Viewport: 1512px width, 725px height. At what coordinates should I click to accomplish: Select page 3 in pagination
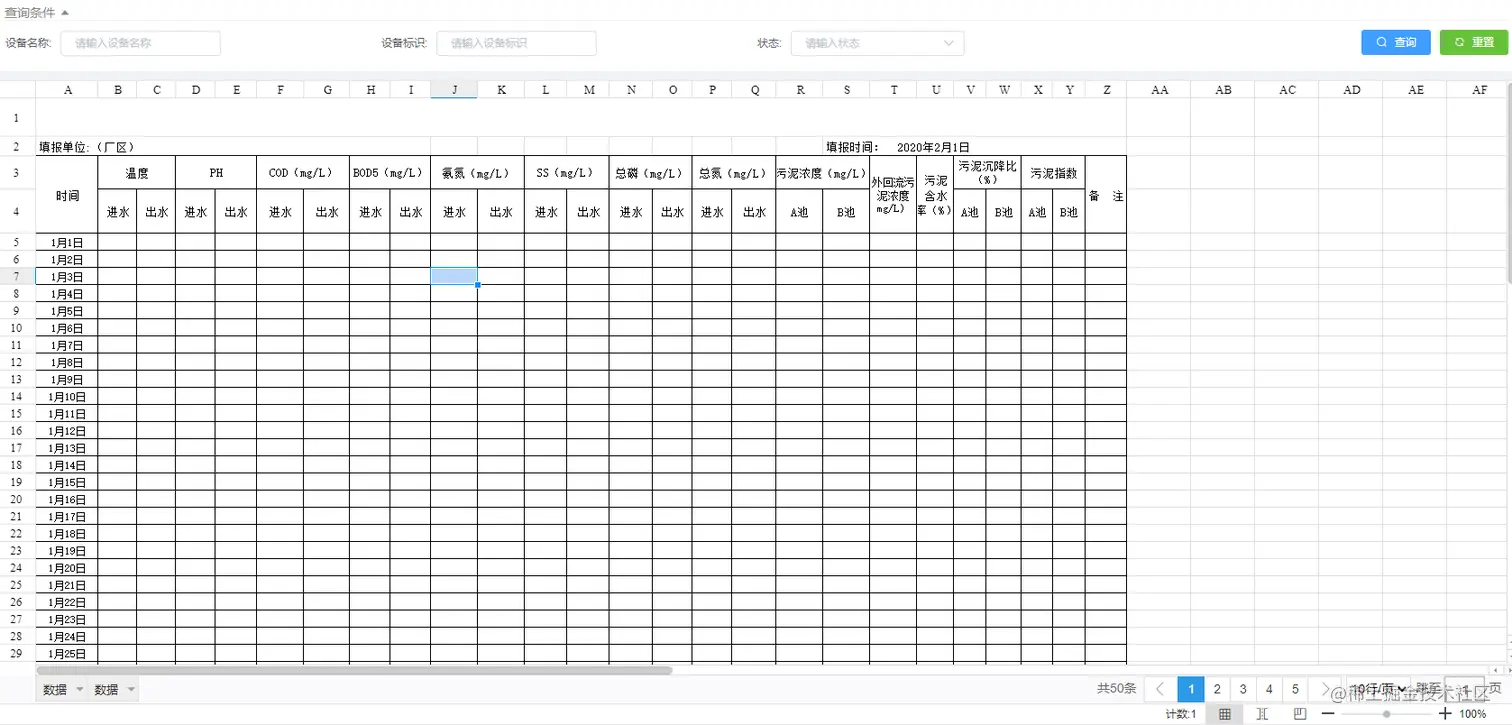[x=1243, y=689]
